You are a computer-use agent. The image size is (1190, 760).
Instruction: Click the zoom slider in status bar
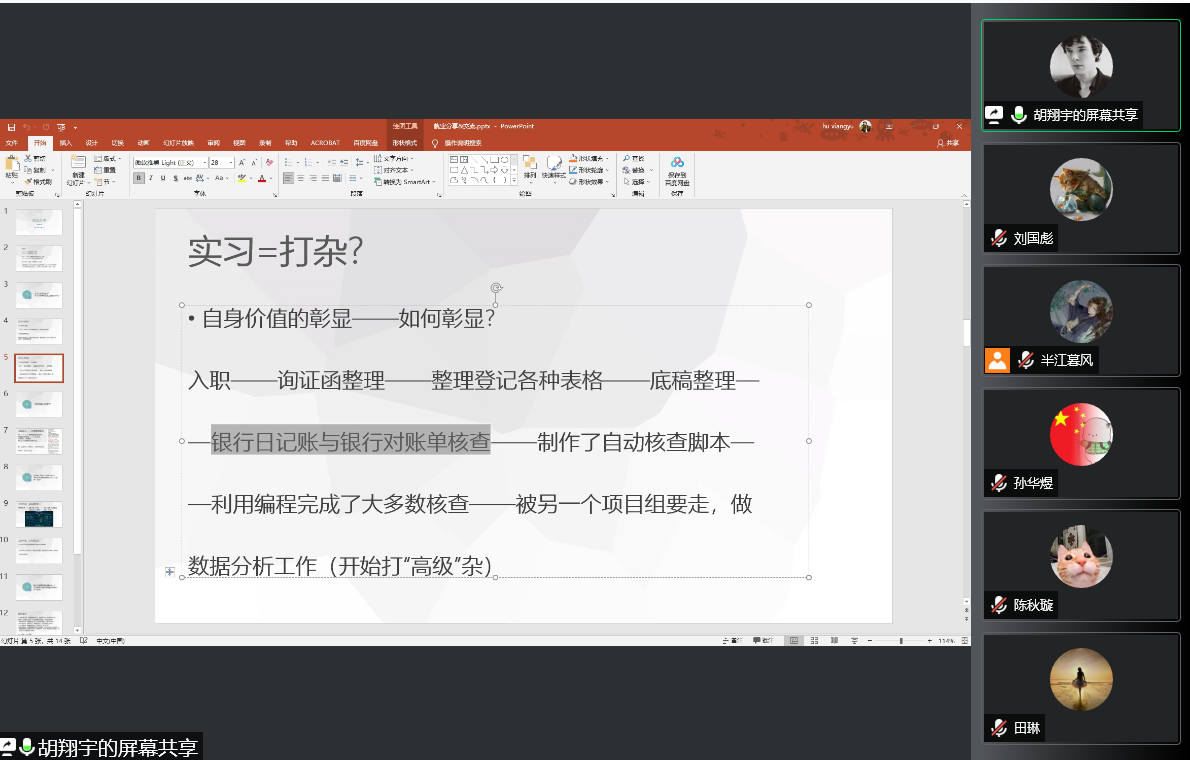point(901,640)
